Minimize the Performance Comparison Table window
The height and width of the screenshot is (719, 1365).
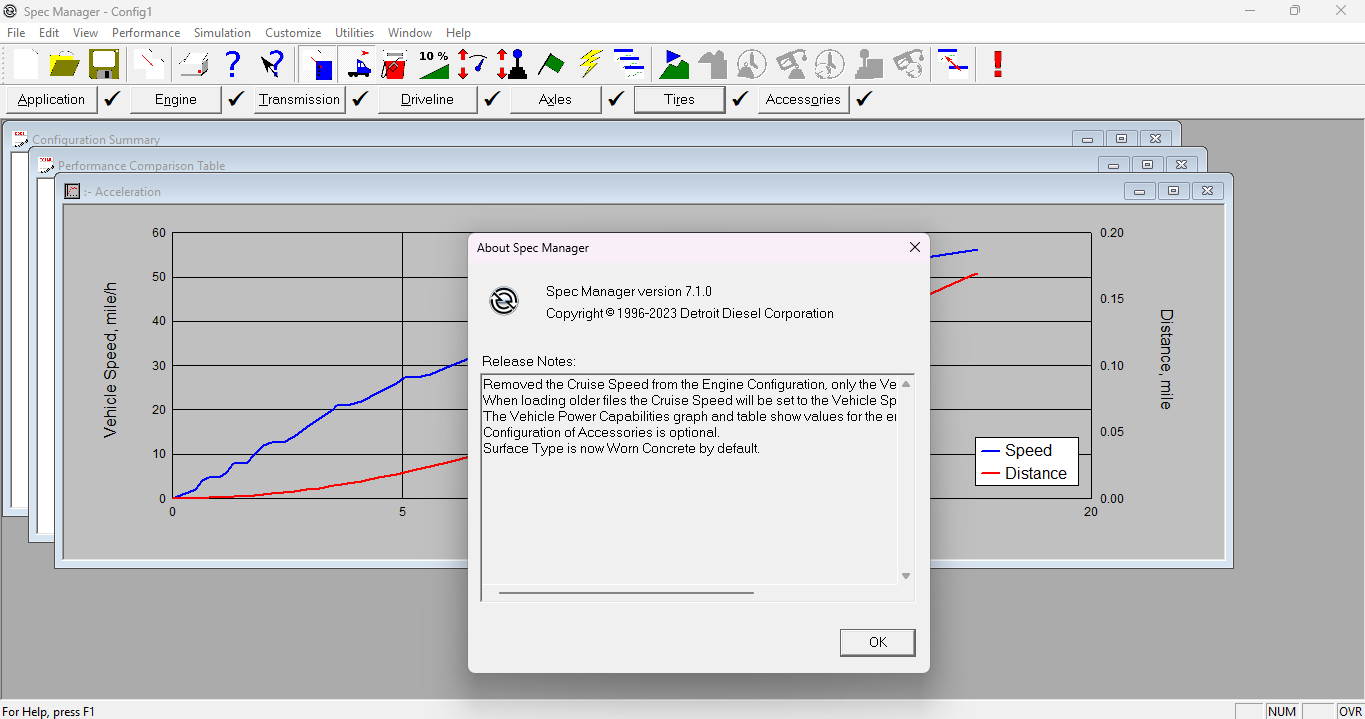[1113, 165]
